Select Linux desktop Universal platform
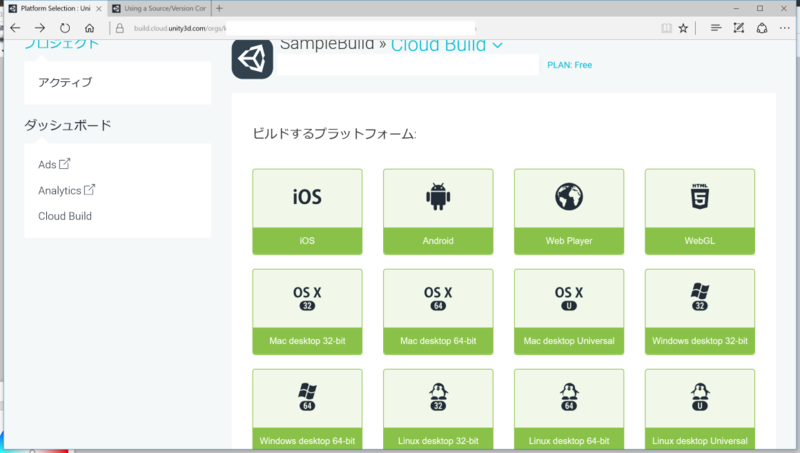 point(699,409)
